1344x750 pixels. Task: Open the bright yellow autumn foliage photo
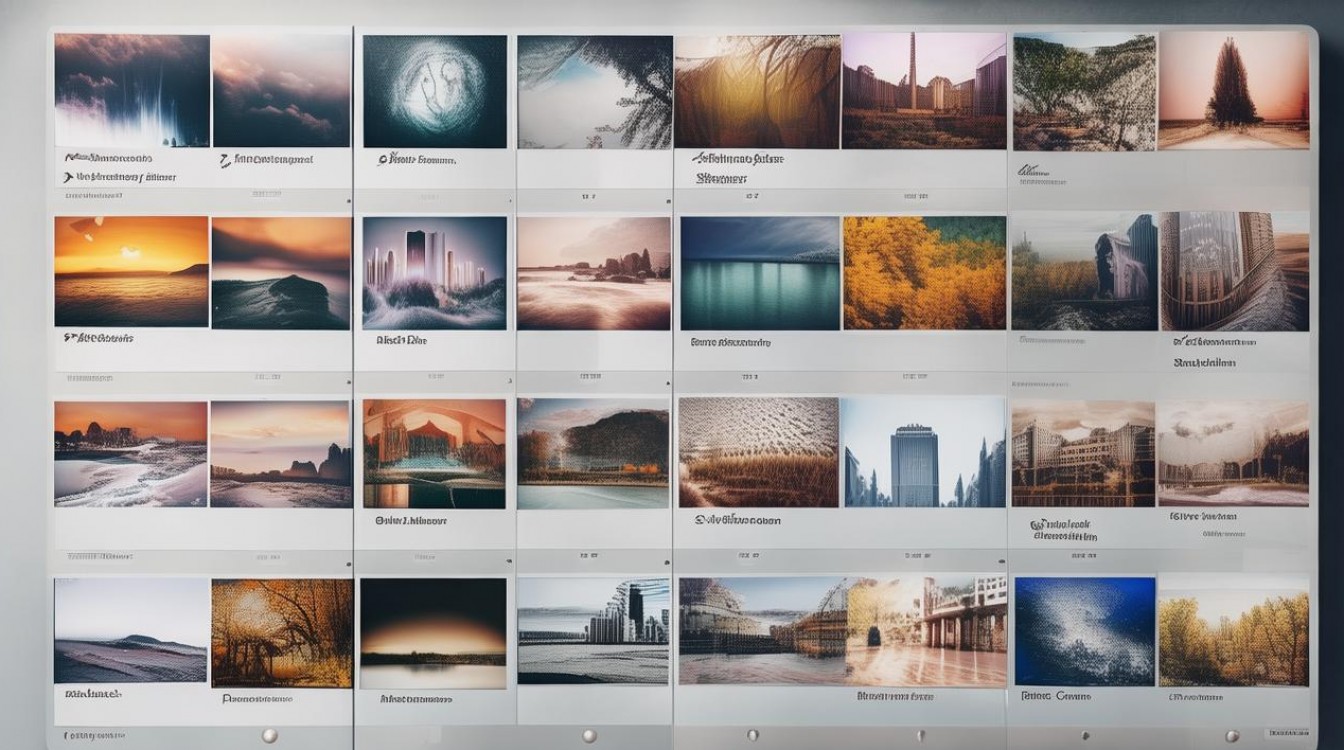click(x=924, y=273)
